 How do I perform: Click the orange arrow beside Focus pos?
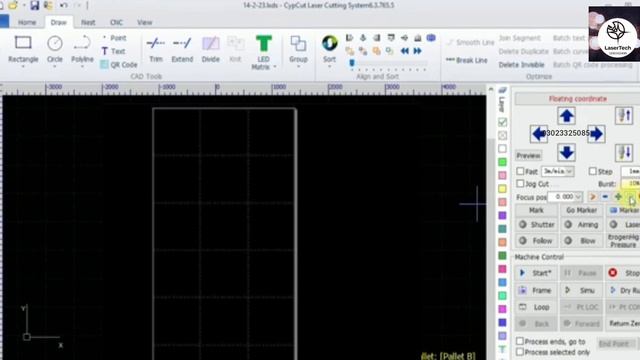(592, 197)
